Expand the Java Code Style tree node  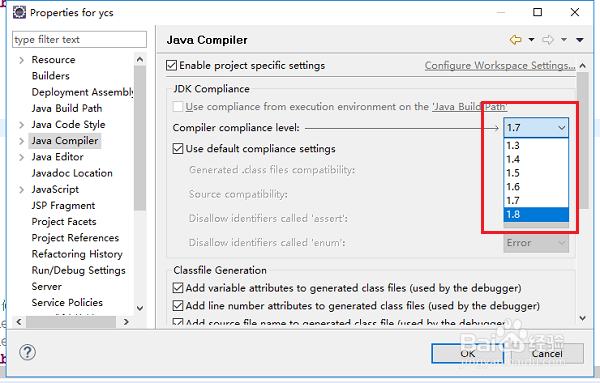[x=21, y=125]
